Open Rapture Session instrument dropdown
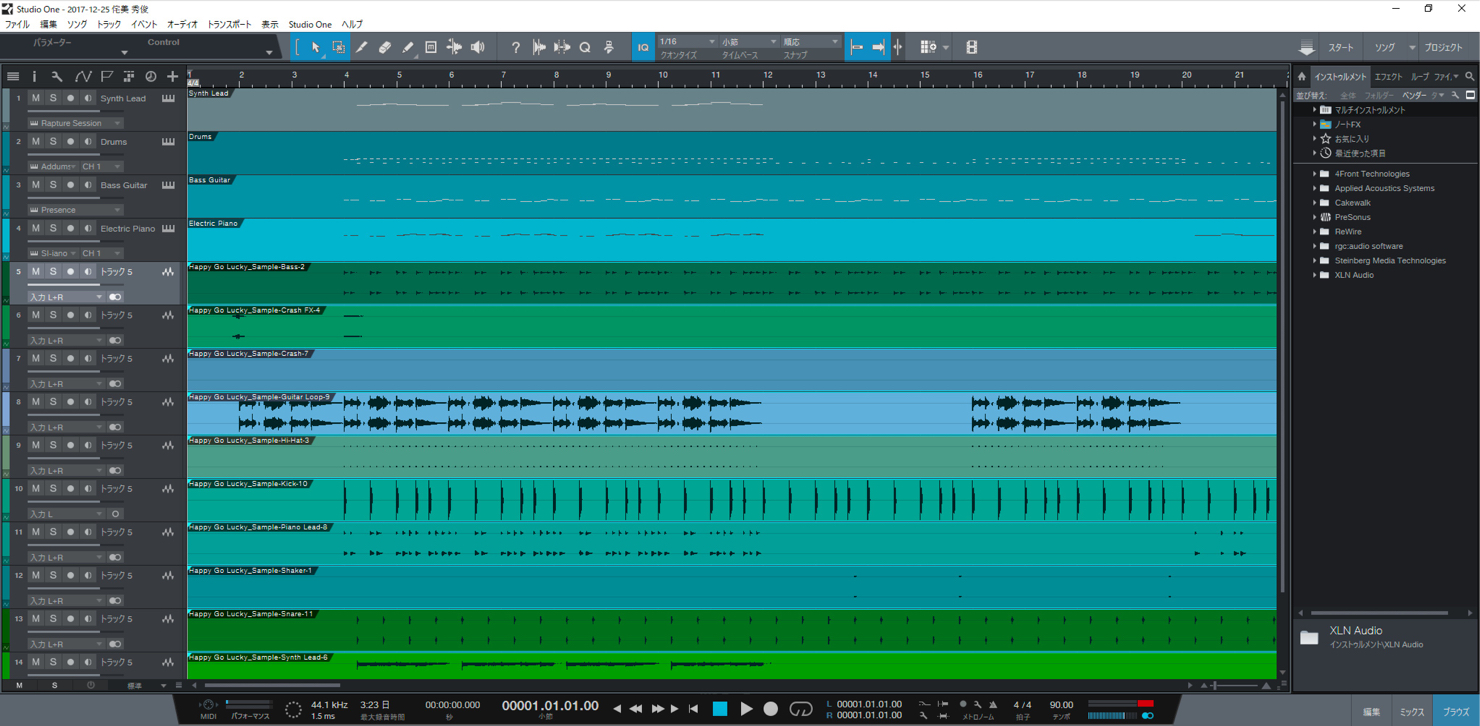This screenshot has height=726, width=1480. 75,123
